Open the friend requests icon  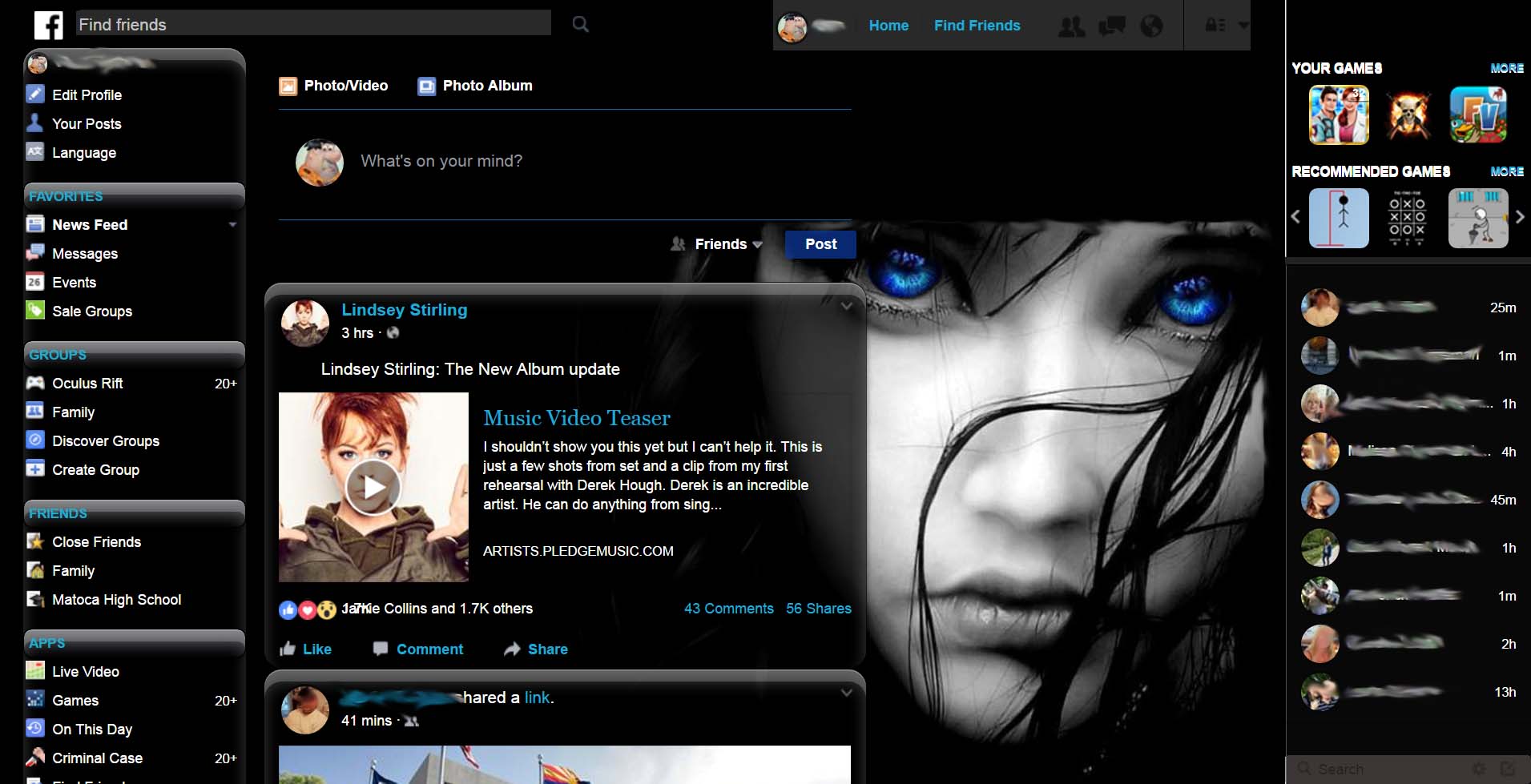tap(1072, 25)
